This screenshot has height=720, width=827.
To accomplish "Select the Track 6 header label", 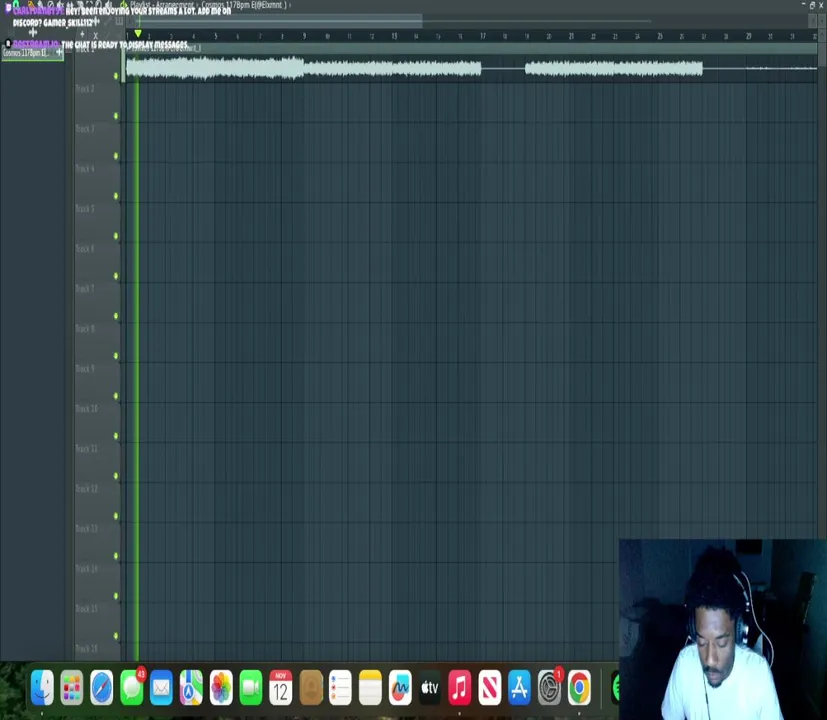I will pos(85,248).
